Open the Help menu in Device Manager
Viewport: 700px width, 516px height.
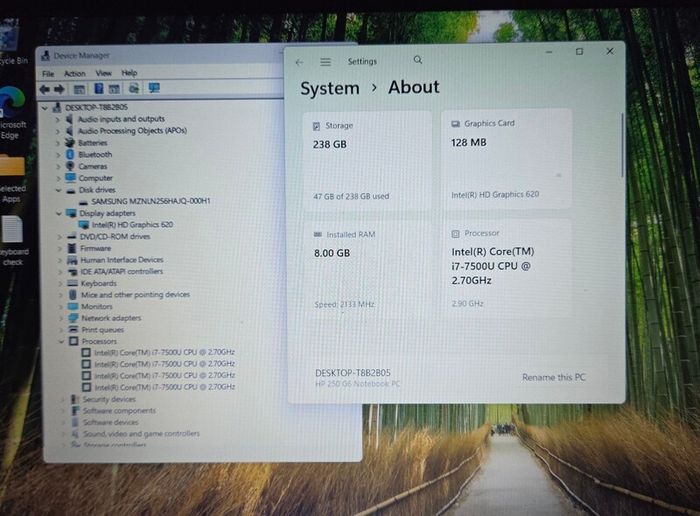click(x=129, y=72)
